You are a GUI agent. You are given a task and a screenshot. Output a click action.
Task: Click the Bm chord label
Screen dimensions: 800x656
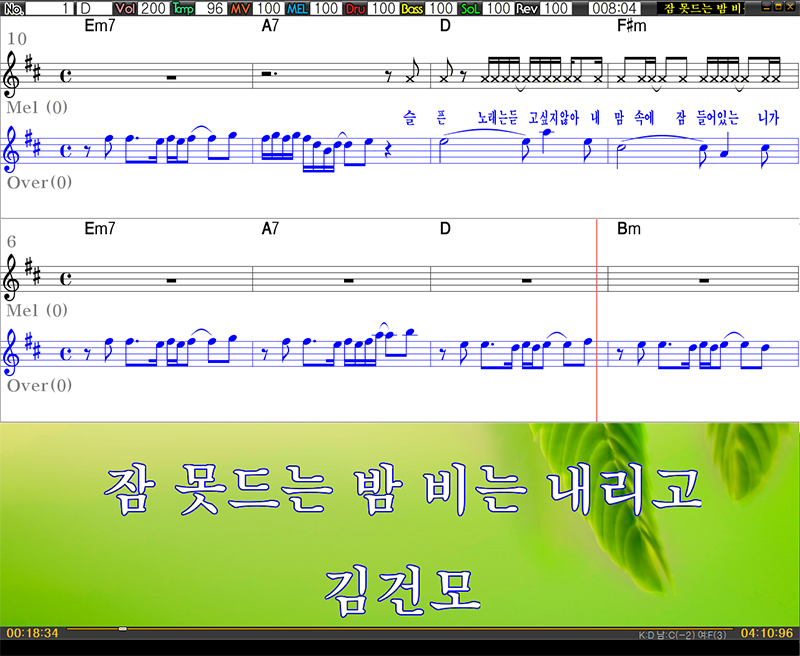click(x=629, y=229)
